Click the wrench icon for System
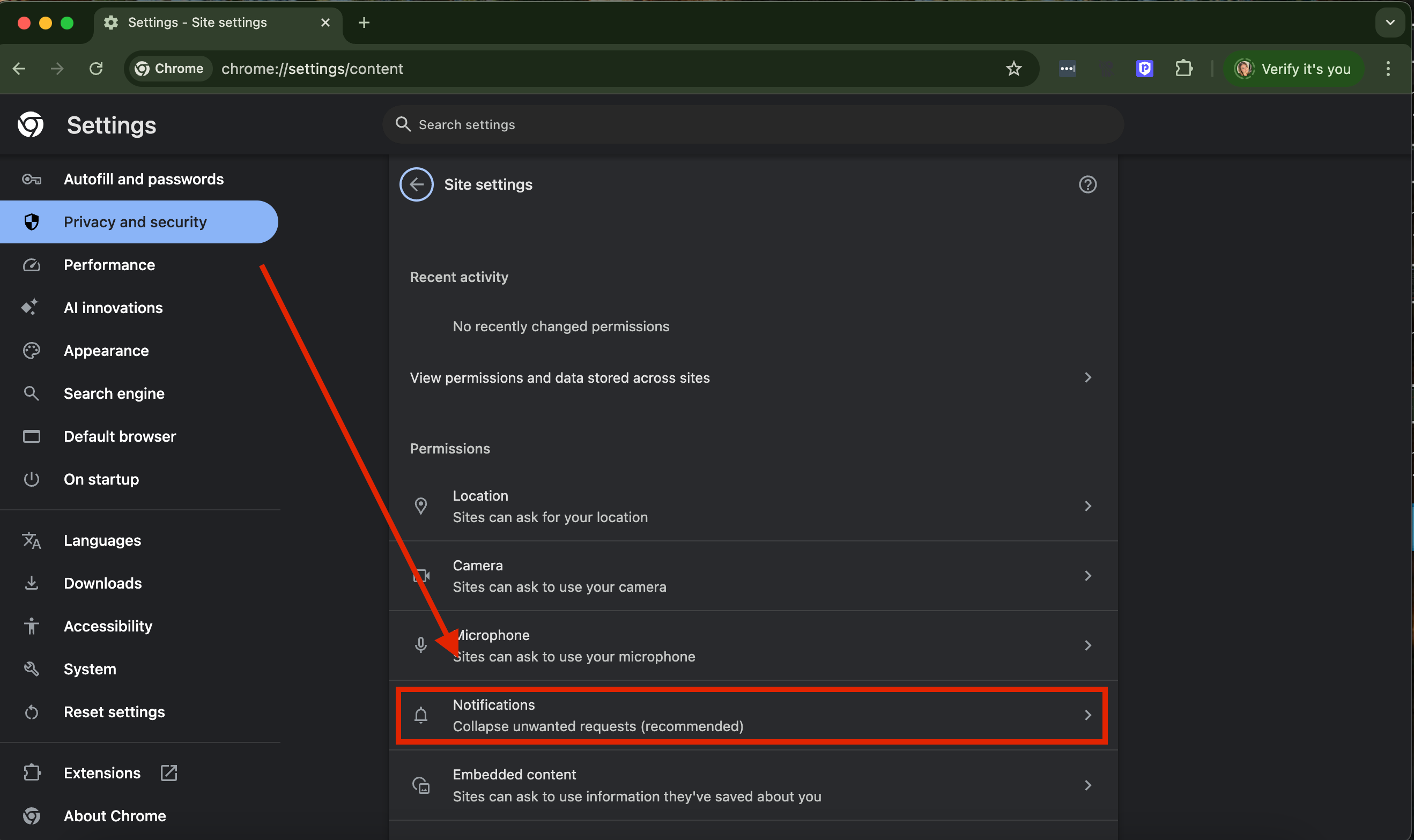This screenshot has height=840, width=1414. [x=31, y=668]
